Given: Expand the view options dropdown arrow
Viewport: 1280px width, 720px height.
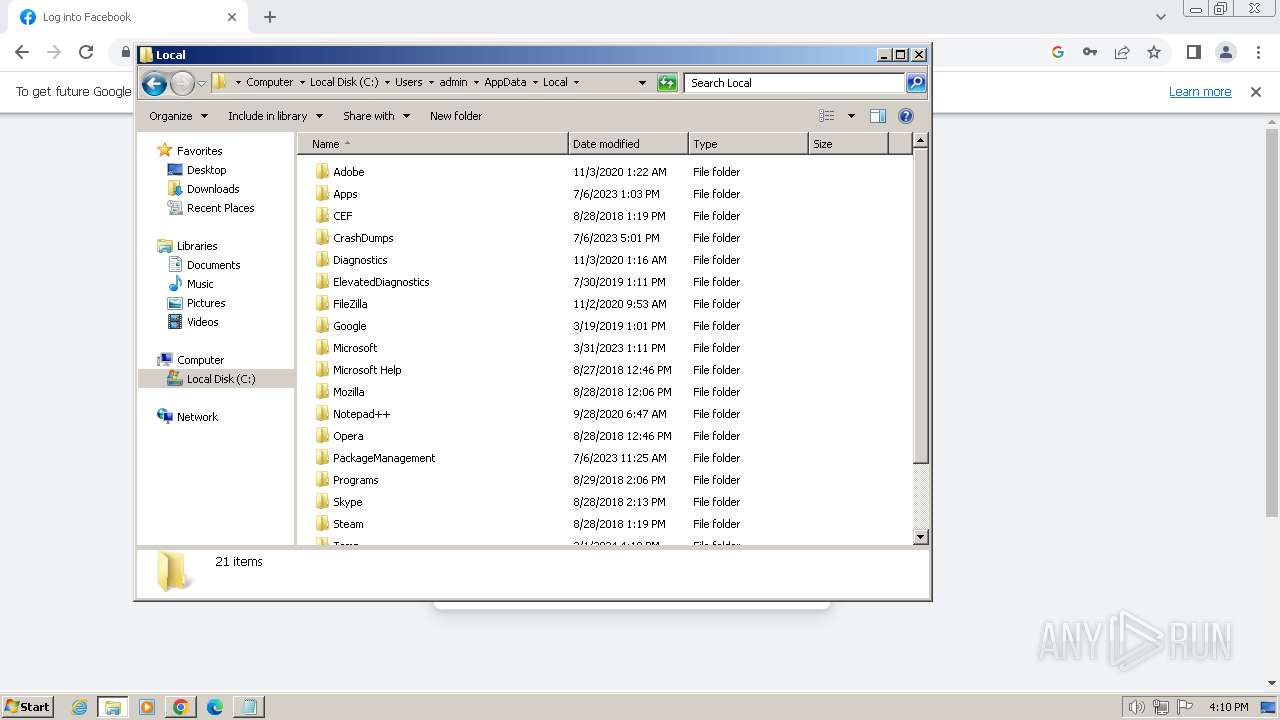Looking at the screenshot, I should pos(851,116).
